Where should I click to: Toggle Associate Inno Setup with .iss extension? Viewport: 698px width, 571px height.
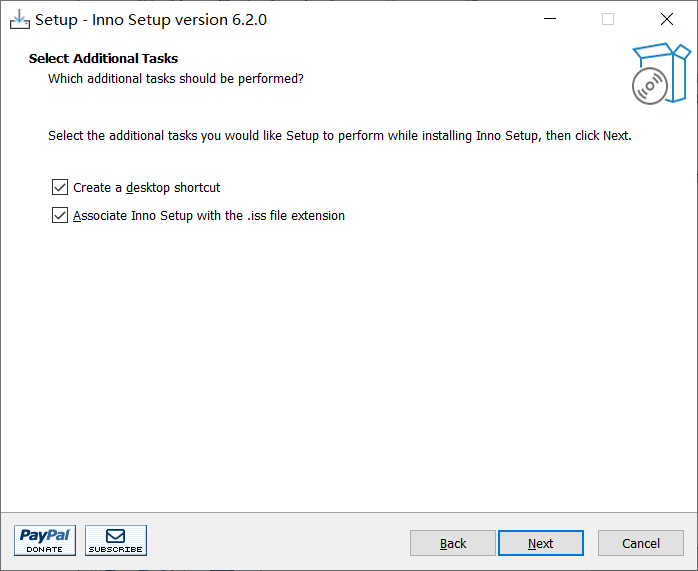click(x=60, y=215)
